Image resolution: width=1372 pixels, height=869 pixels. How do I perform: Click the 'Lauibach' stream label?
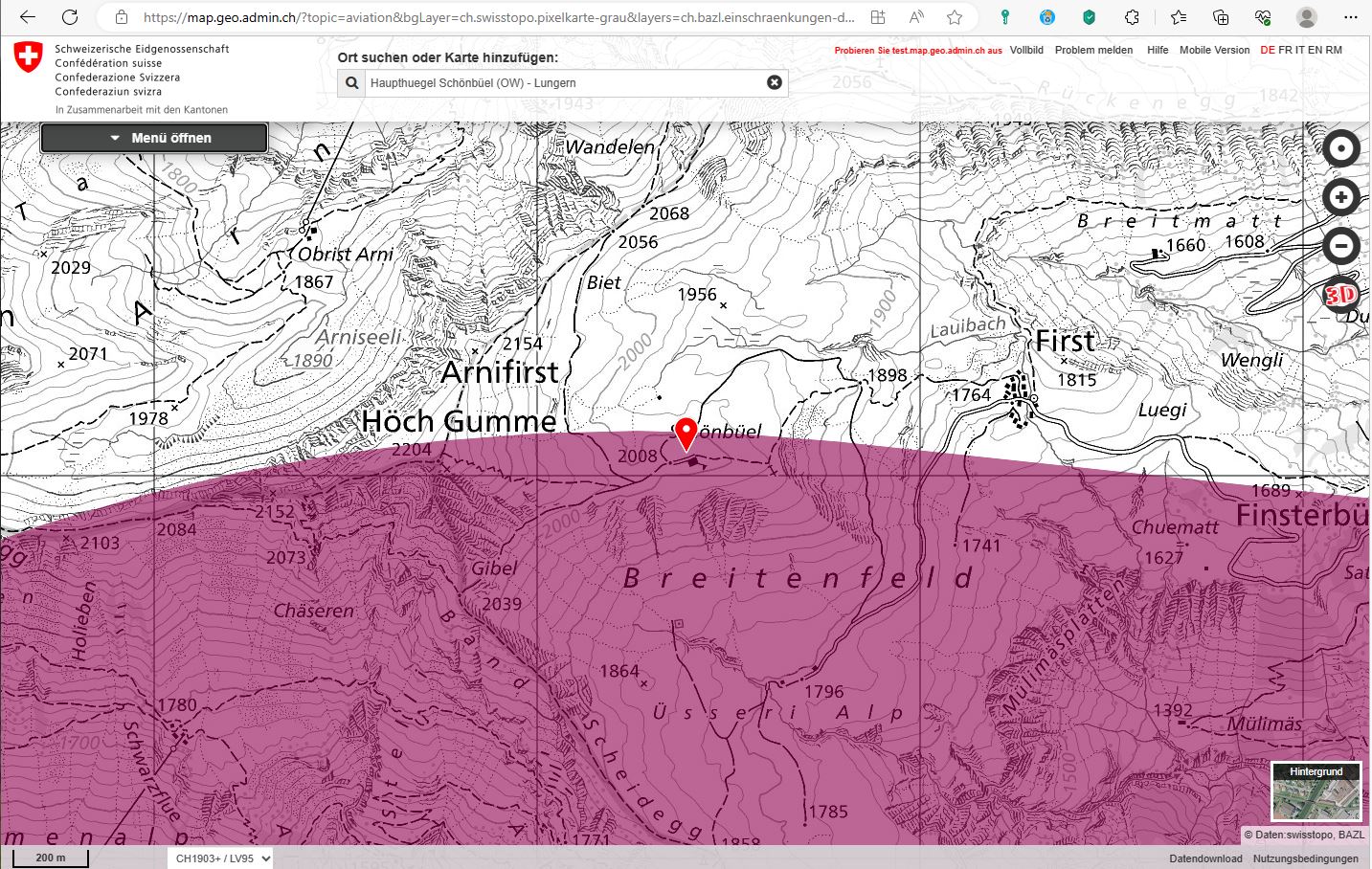[x=968, y=326]
